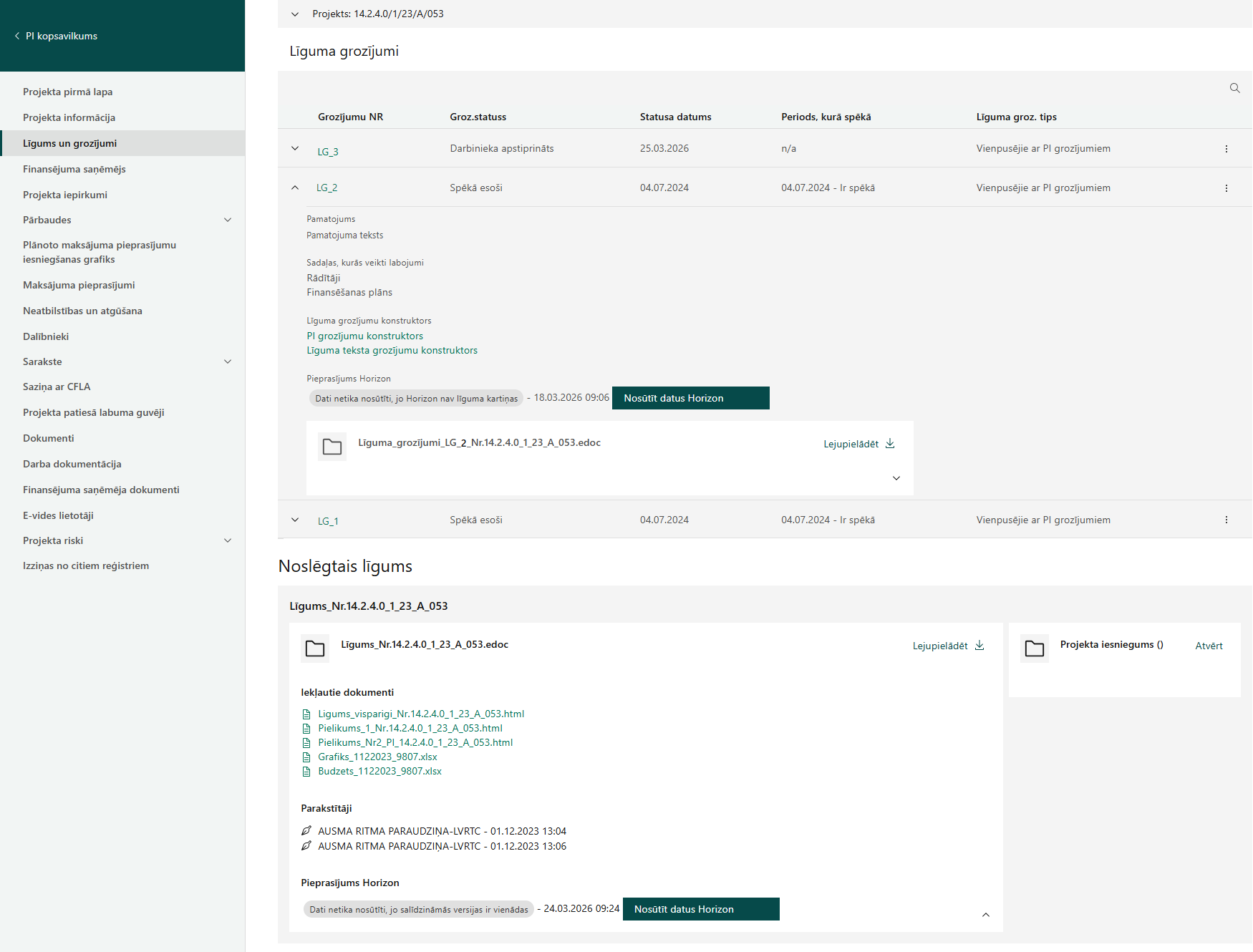Open Maksājuma pieprasījumi in sidebar
Screen dimensions: 1253x952
point(79,285)
